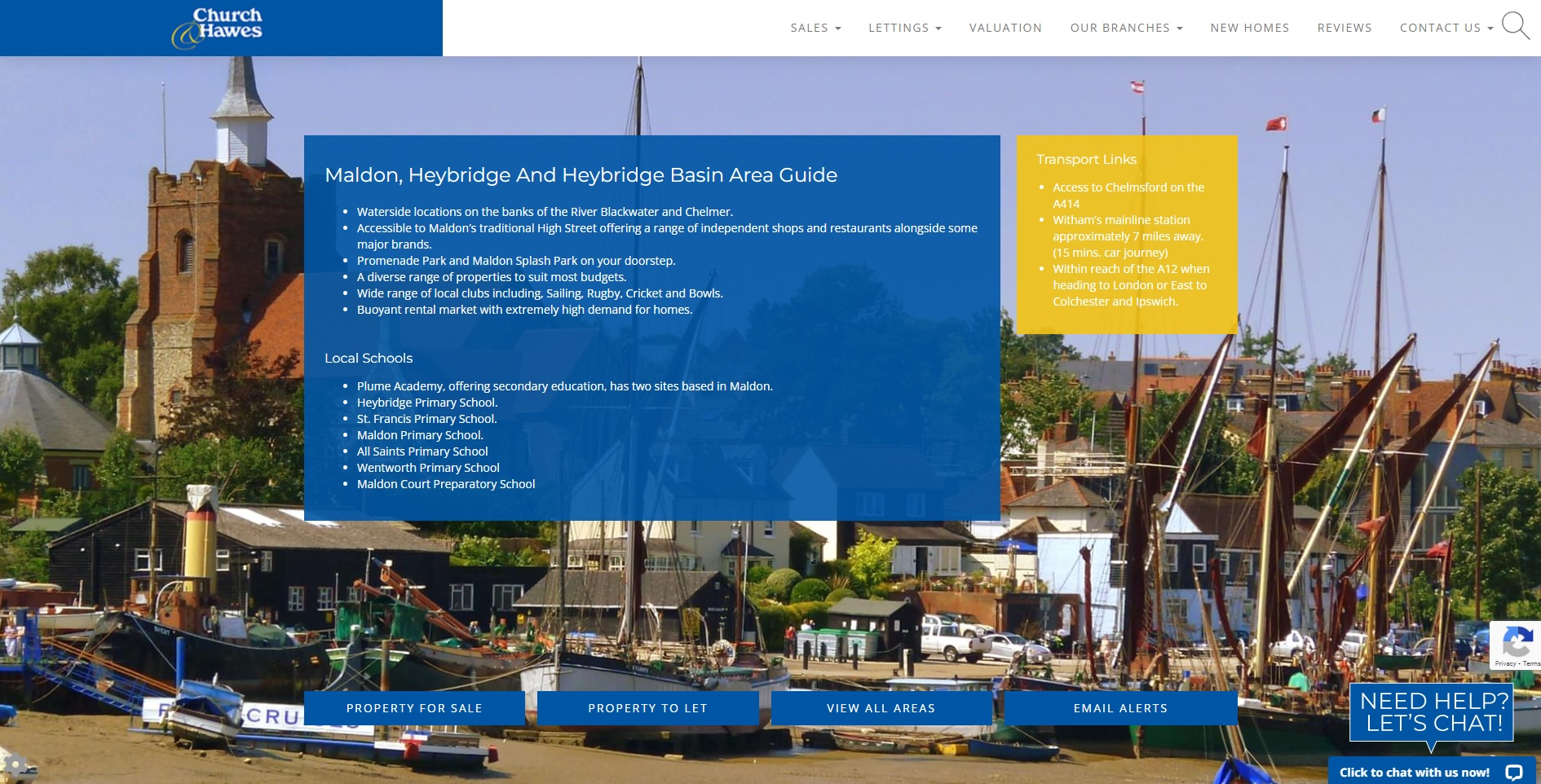Screen dimensions: 1541x784
Task: Click the chat with us now bar
Action: point(1432,772)
